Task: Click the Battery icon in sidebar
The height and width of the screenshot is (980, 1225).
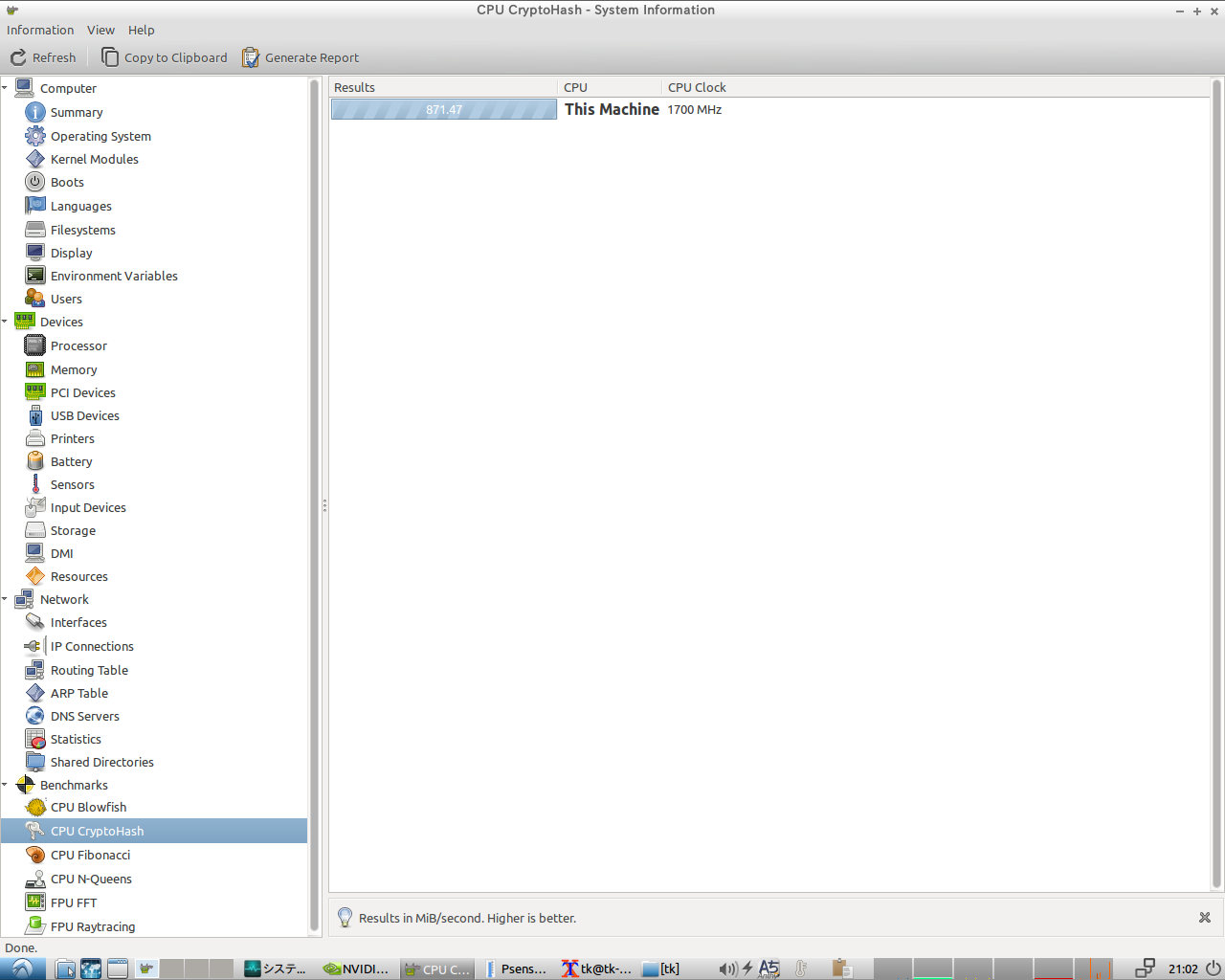Action: (x=35, y=461)
